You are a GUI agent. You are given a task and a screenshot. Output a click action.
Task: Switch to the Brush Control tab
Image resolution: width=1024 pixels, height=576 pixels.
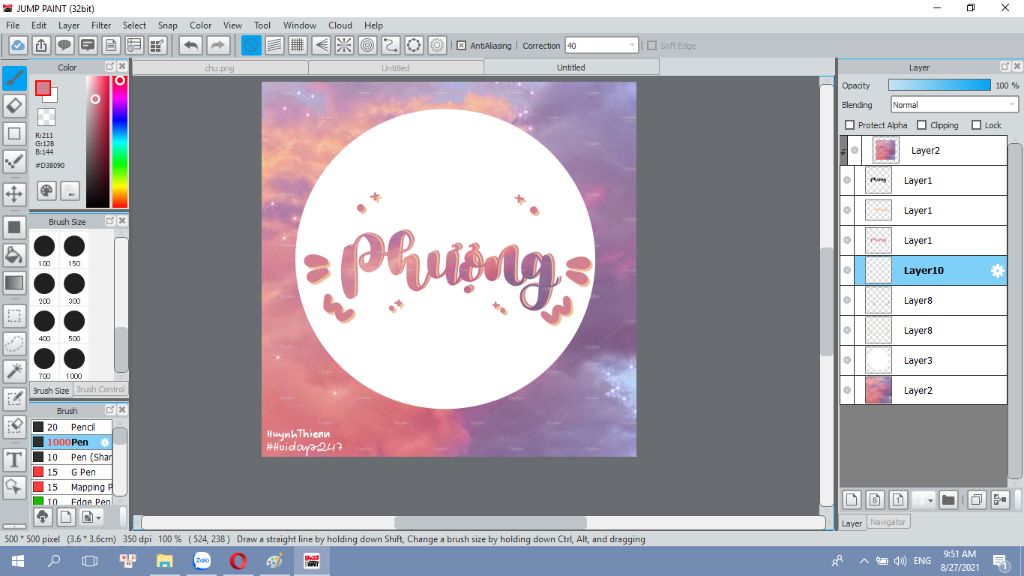click(x=100, y=389)
